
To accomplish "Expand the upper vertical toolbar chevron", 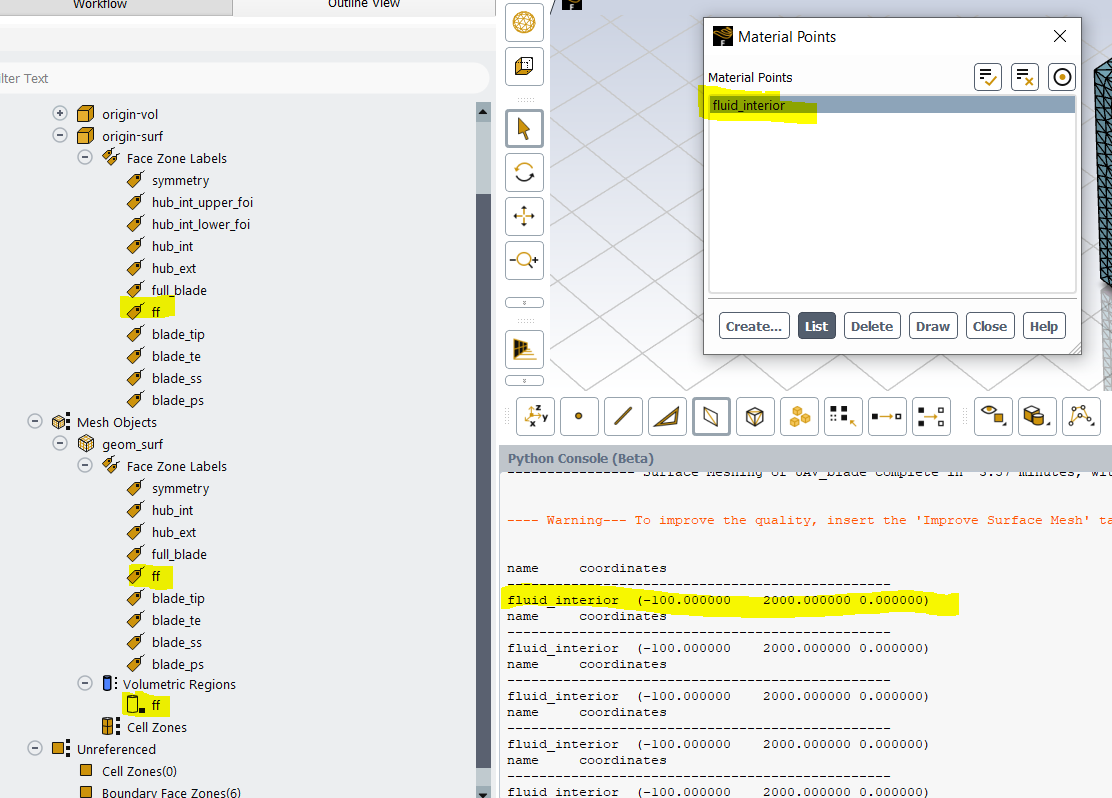I will point(524,303).
